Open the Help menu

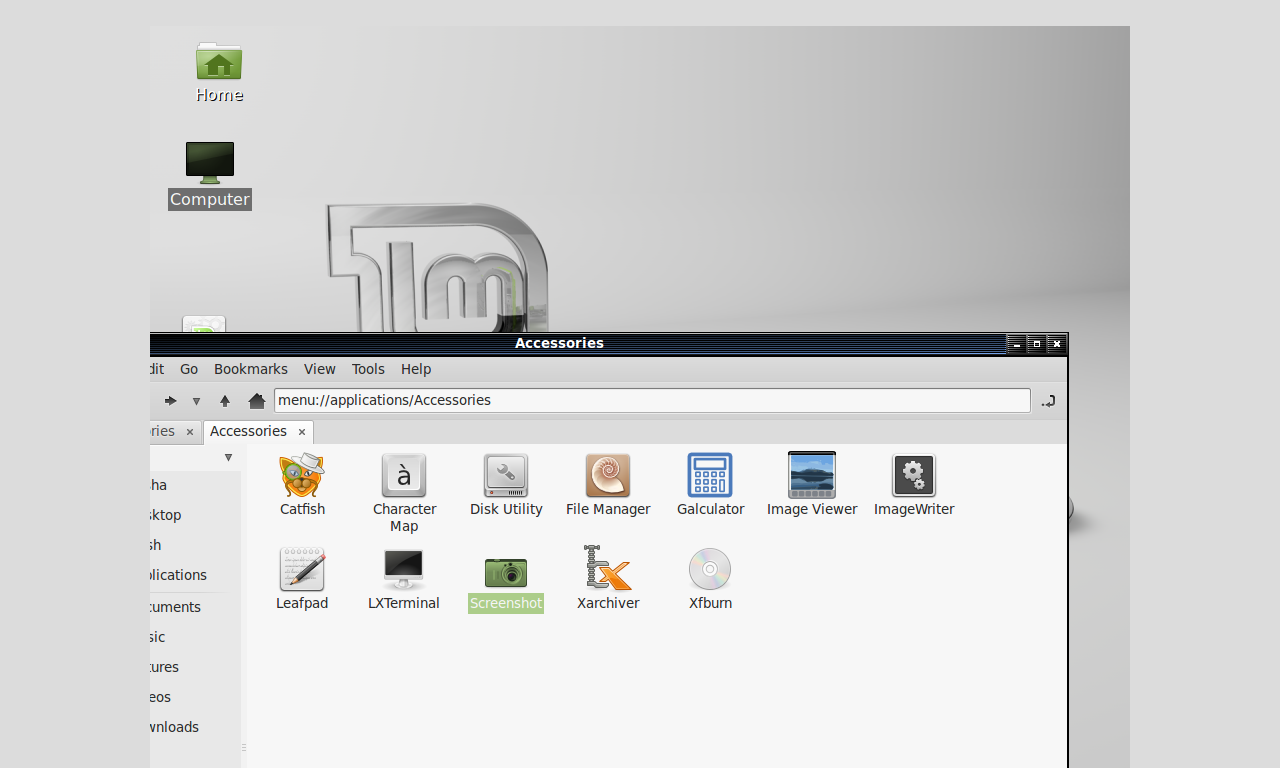[x=416, y=369]
